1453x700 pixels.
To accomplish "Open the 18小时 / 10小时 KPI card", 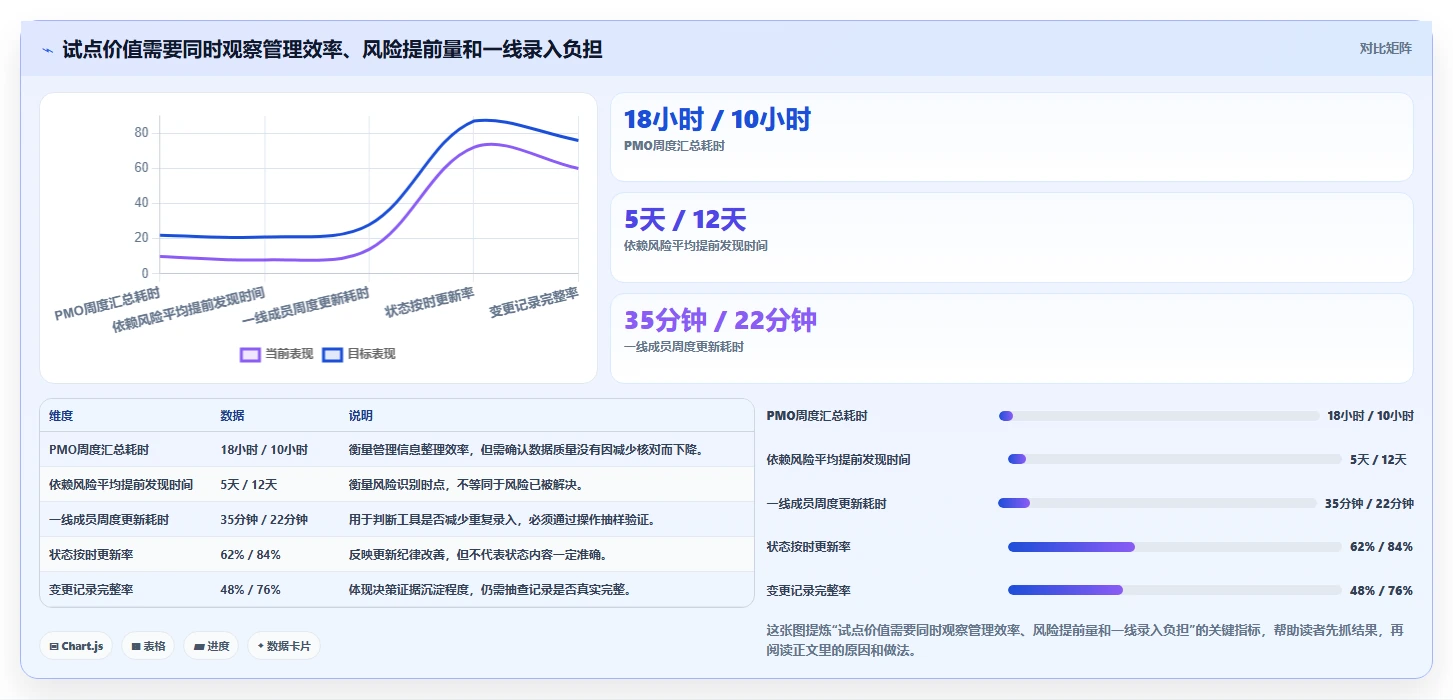I will coord(1011,137).
